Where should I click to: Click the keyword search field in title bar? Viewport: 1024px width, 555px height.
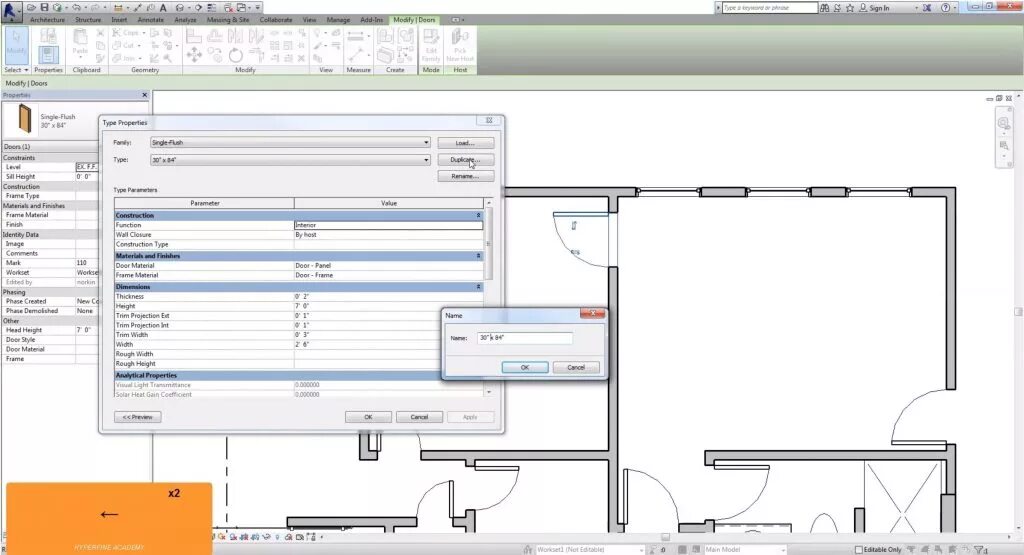pos(769,8)
